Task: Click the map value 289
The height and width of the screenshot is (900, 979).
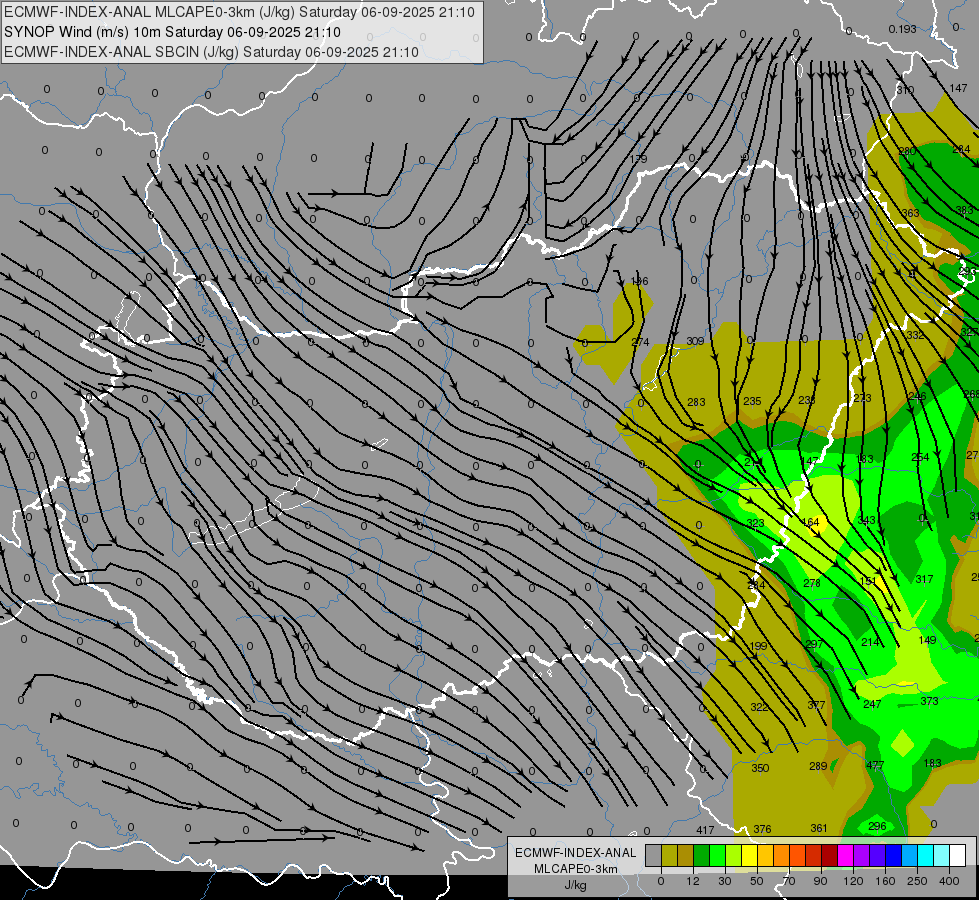Action: click(818, 766)
